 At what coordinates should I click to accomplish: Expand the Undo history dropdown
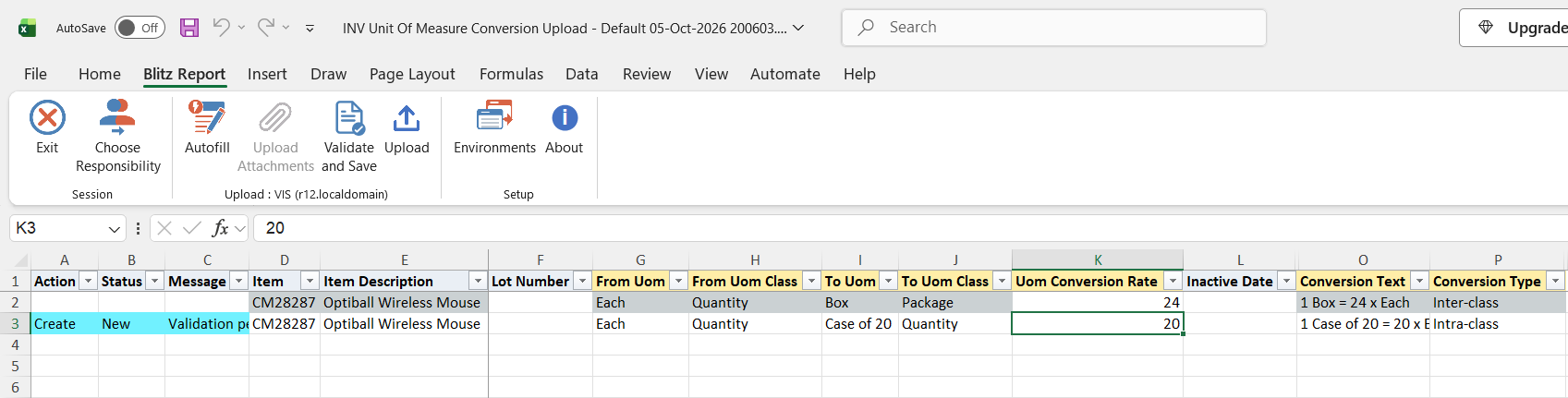[241, 28]
